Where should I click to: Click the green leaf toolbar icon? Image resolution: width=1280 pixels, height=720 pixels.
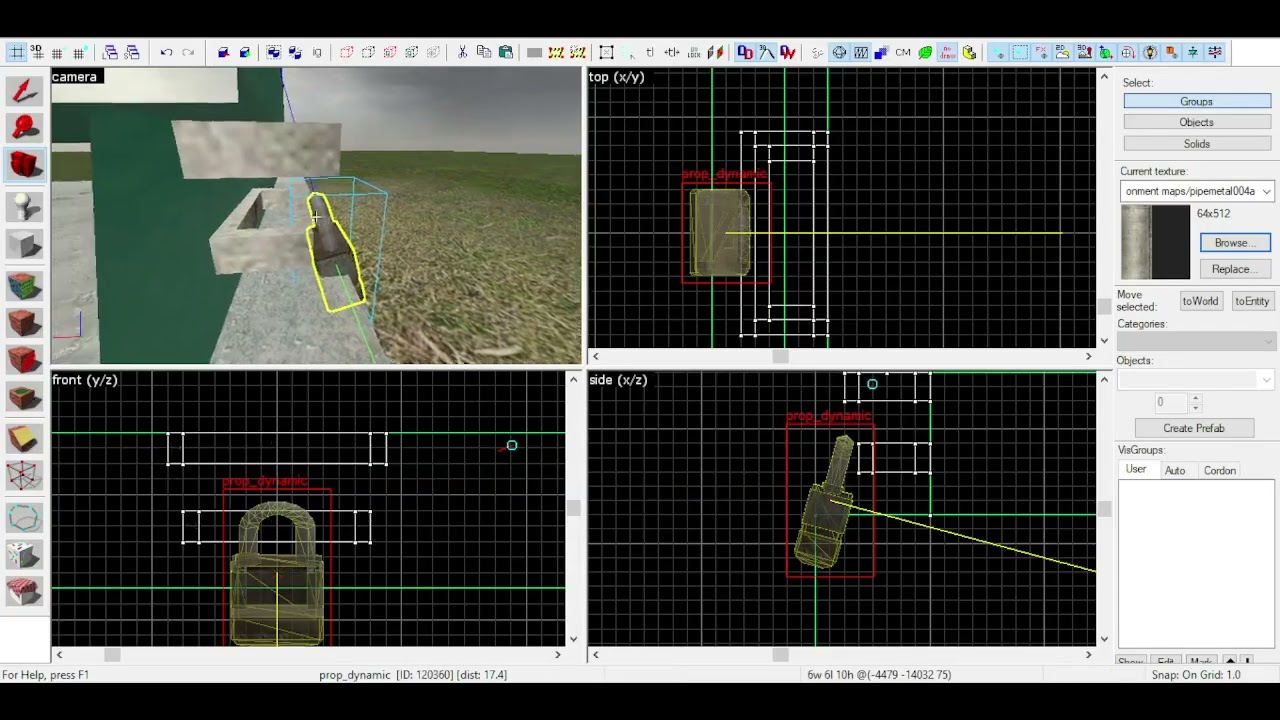click(x=925, y=53)
